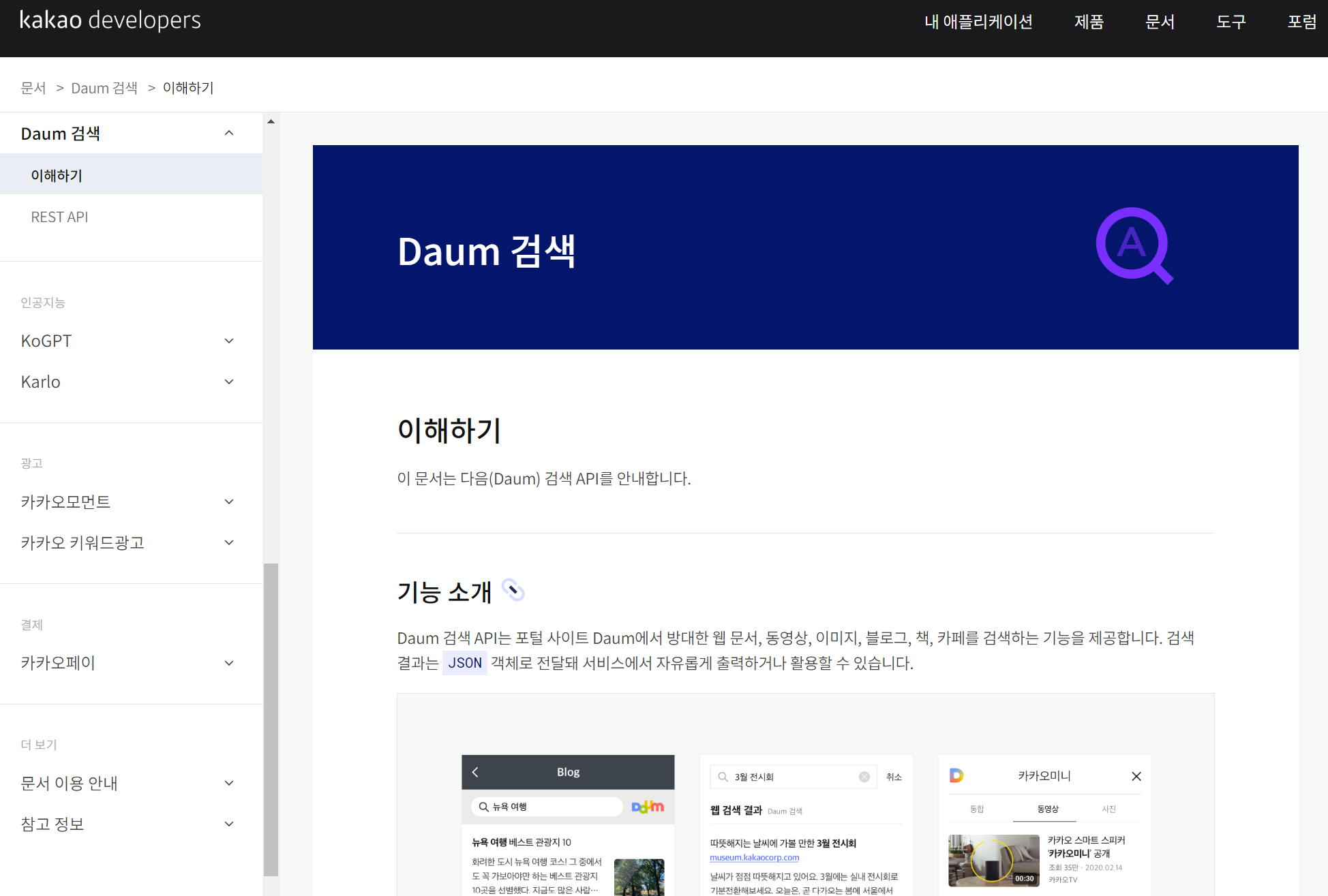Expand the 카카오페이 section chevron
The height and width of the screenshot is (896, 1328).
click(x=229, y=663)
